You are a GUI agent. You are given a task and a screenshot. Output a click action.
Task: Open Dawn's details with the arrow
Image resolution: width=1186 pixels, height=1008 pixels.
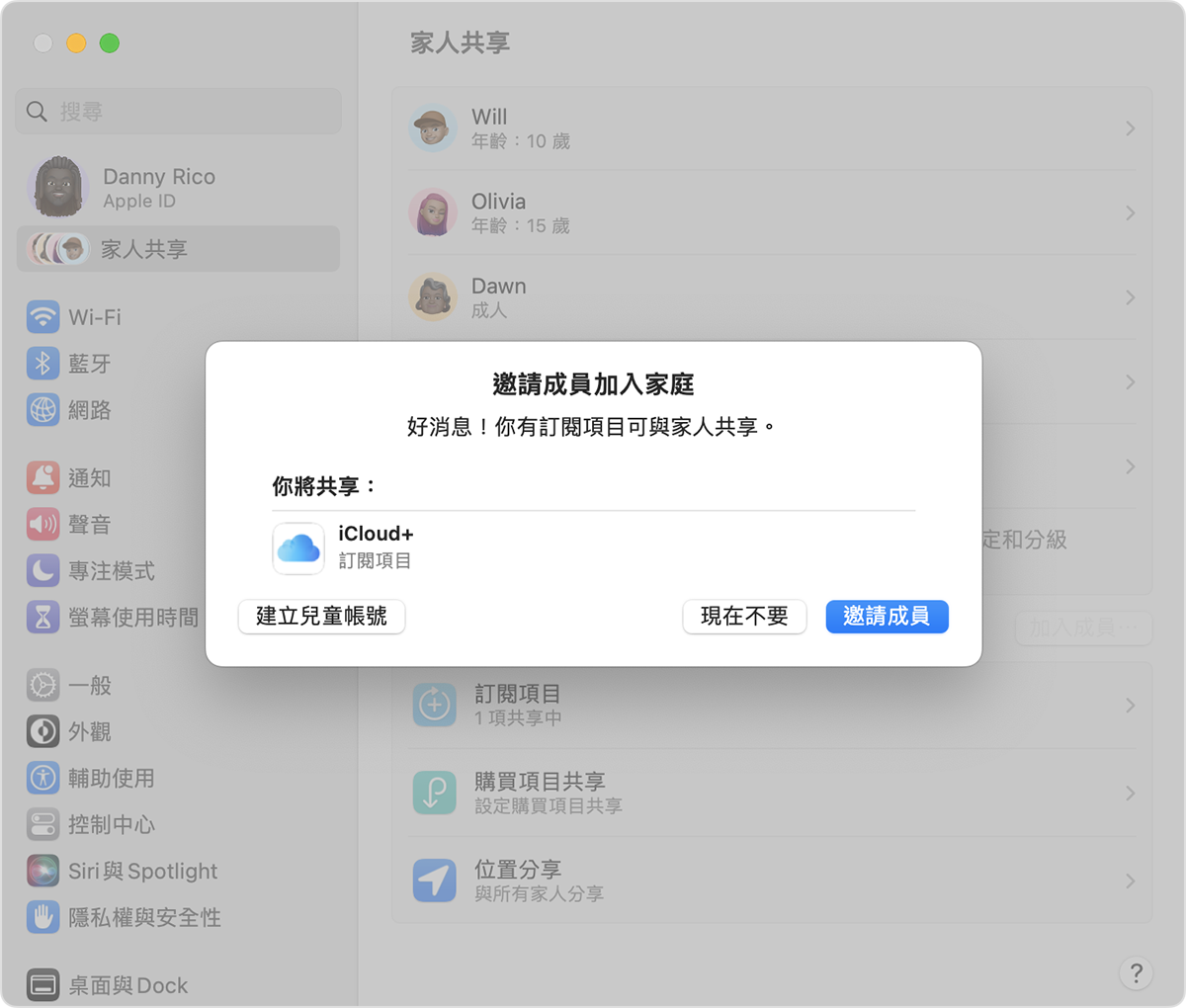pos(1131,296)
